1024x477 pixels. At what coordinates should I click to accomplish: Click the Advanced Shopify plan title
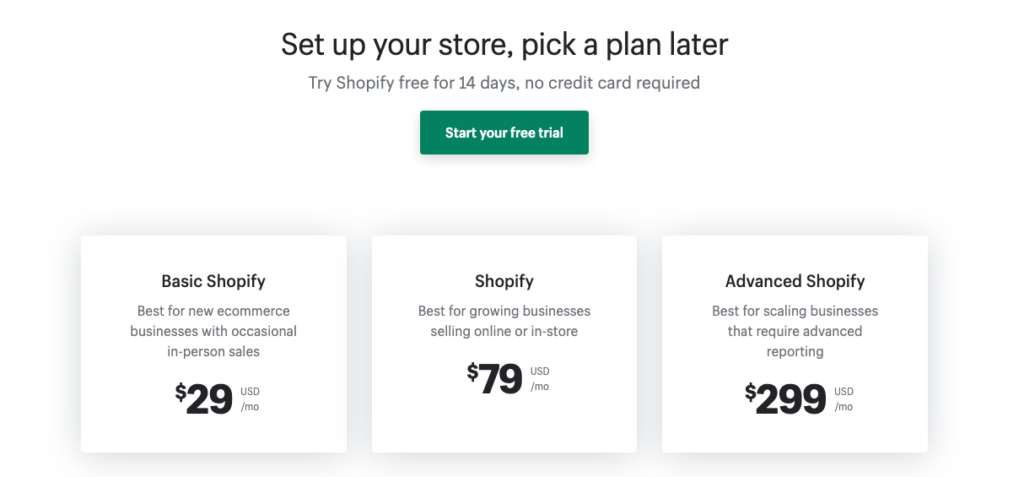[795, 282]
